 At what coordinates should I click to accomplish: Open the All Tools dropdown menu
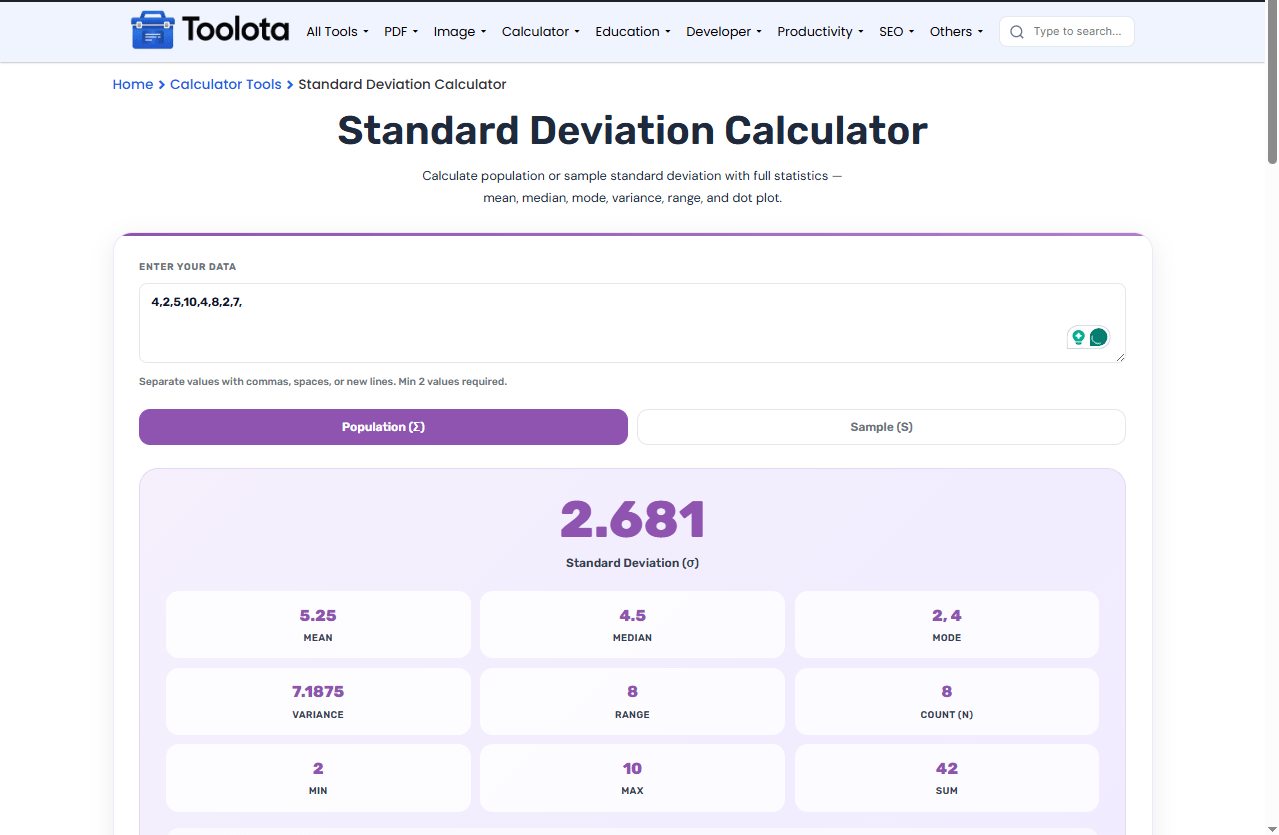click(337, 32)
